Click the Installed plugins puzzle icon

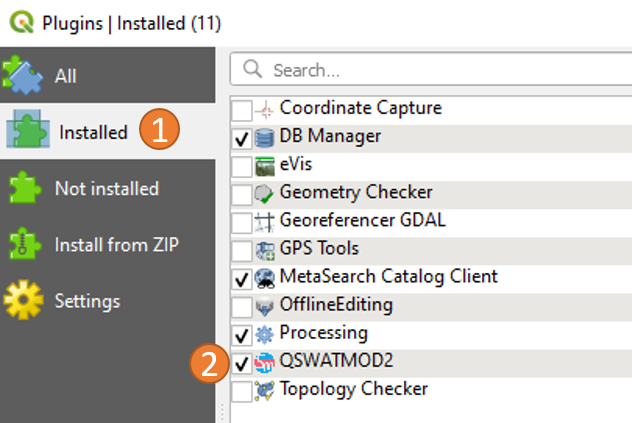[x=28, y=129]
